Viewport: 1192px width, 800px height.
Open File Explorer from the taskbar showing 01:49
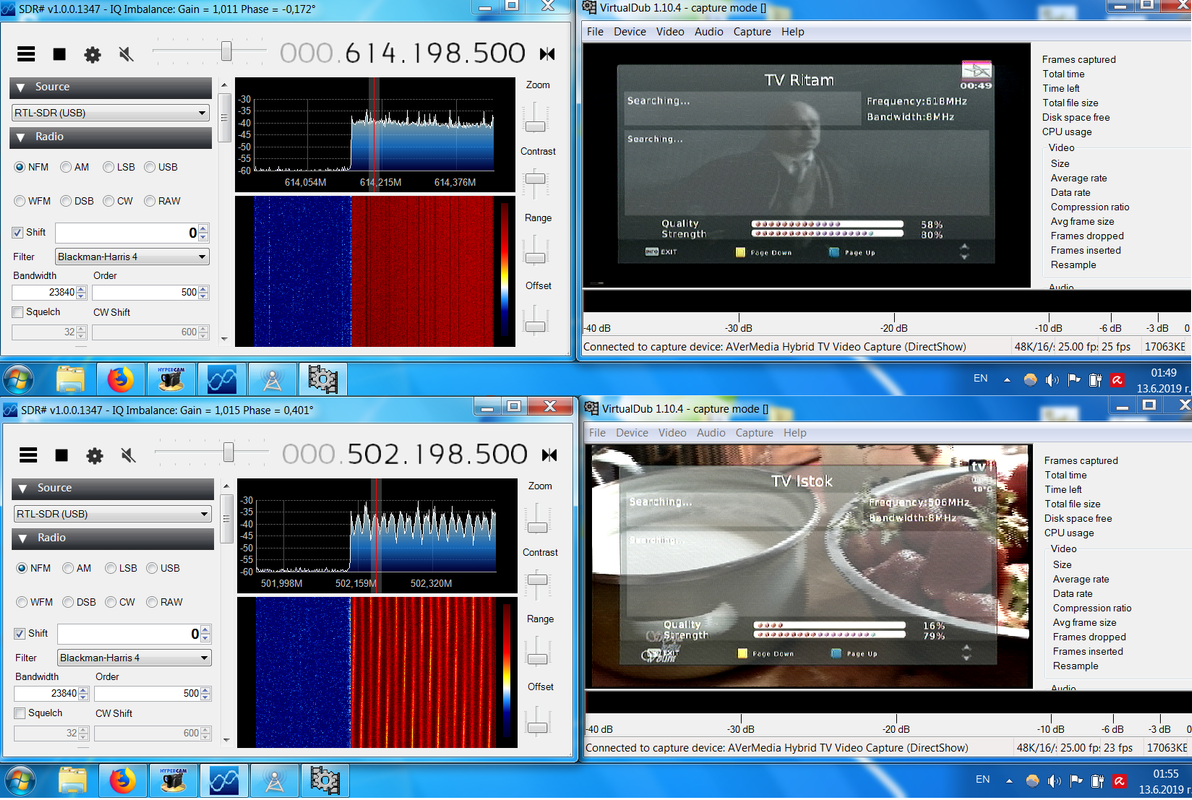tap(70, 379)
